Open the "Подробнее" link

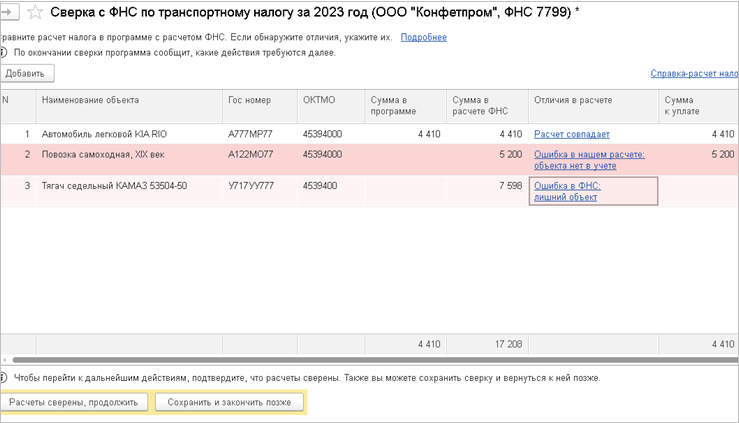point(423,38)
